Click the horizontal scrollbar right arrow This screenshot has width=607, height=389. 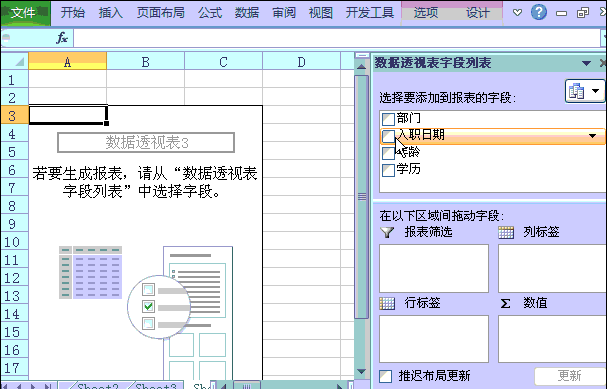[340, 386]
